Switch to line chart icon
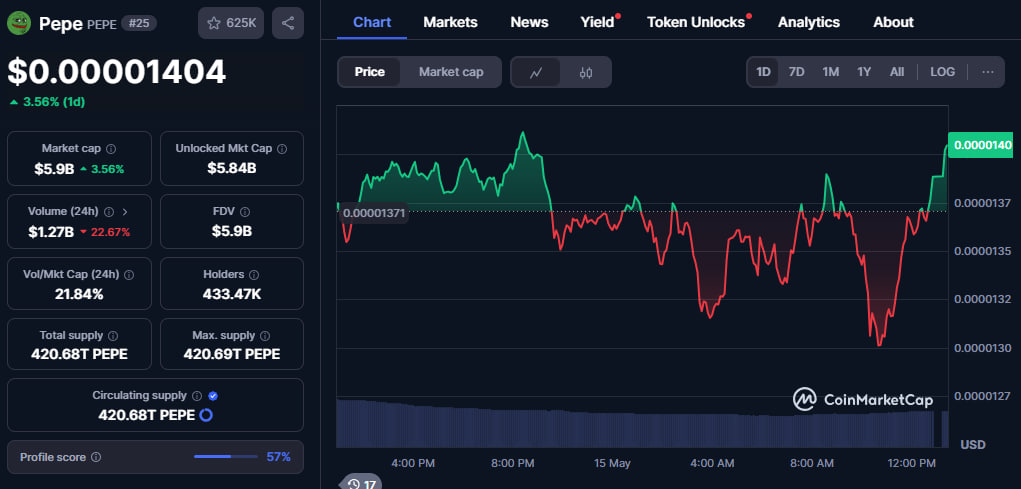Image resolution: width=1021 pixels, height=489 pixels. coord(536,72)
